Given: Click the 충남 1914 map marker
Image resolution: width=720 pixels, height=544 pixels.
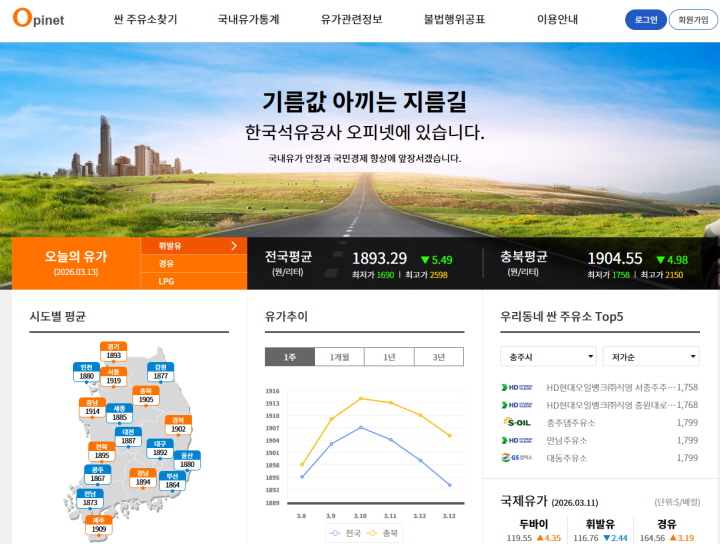Looking at the screenshot, I should point(92,407).
